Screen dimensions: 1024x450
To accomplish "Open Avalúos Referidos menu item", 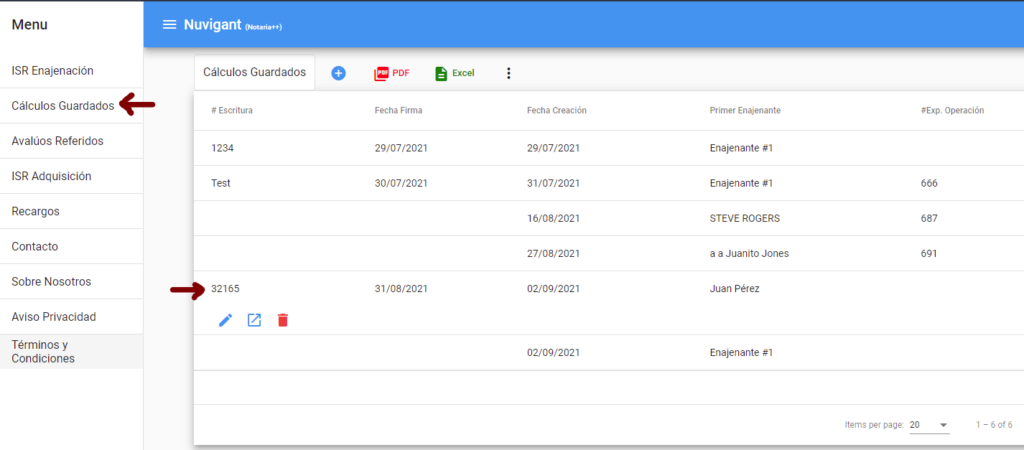I will 71,141.
